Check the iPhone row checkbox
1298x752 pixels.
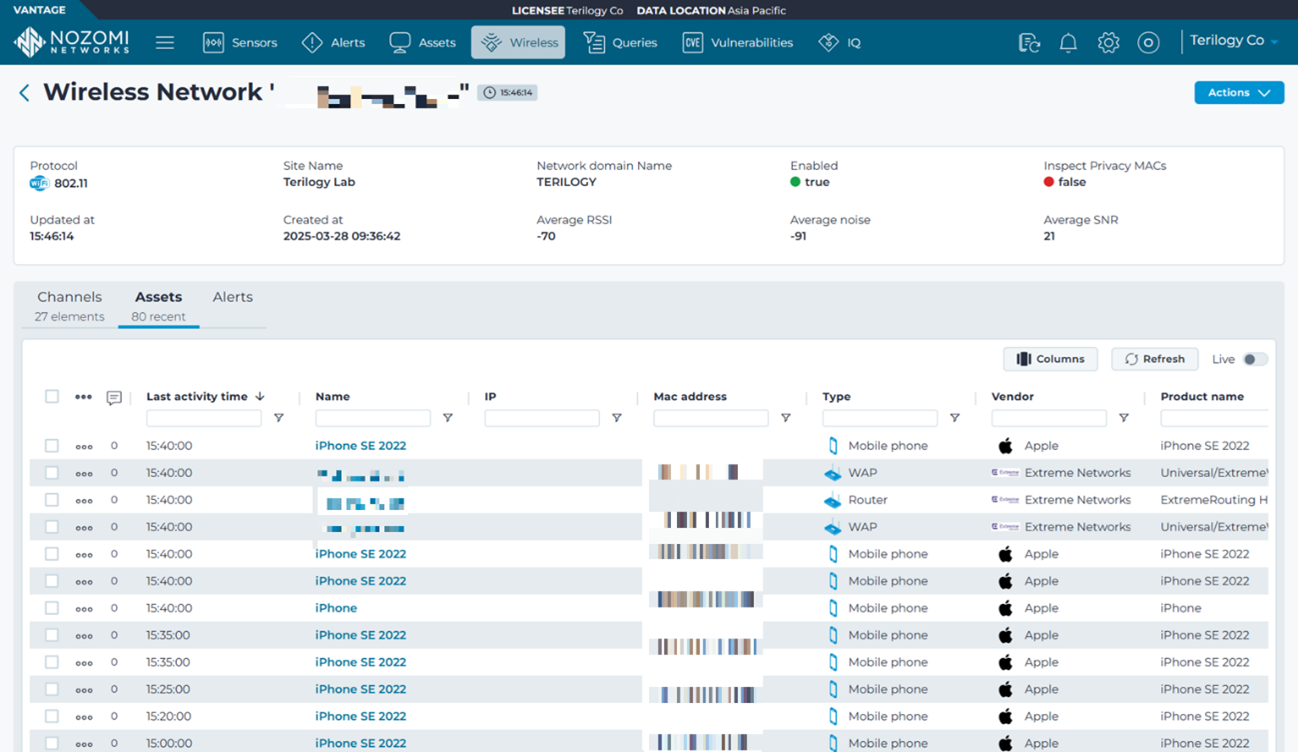(52, 608)
